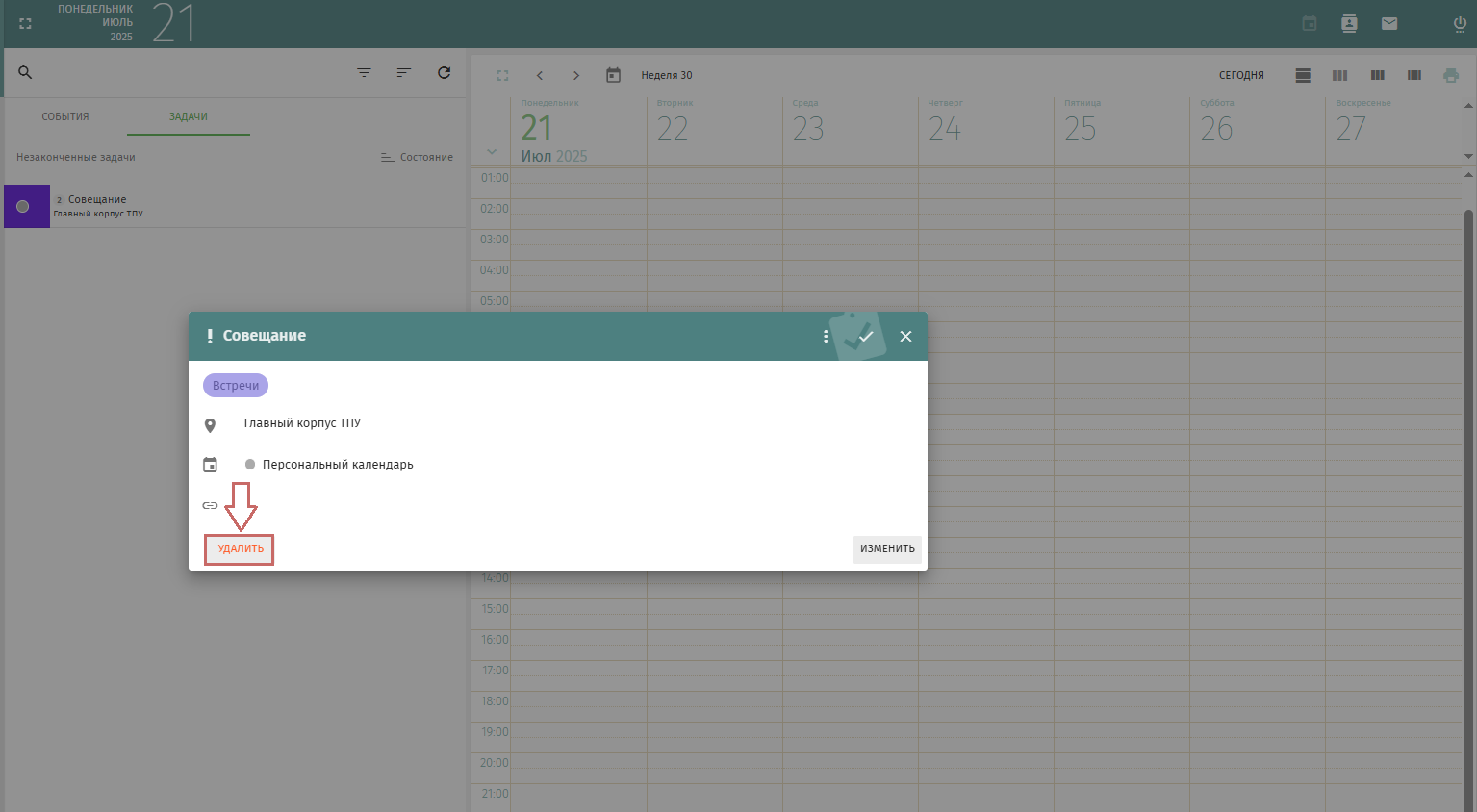Click the ИЗМЕНИТЬ button
This screenshot has width=1477, height=812.
coord(887,549)
